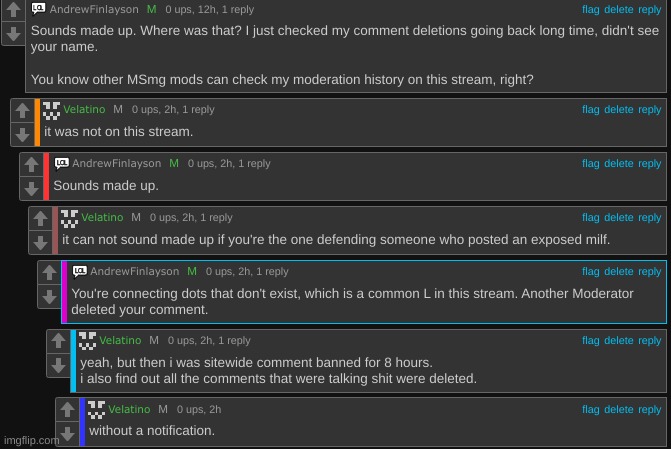Delete the "it was not on this stream" comment
The height and width of the screenshot is (449, 671).
coord(619,110)
